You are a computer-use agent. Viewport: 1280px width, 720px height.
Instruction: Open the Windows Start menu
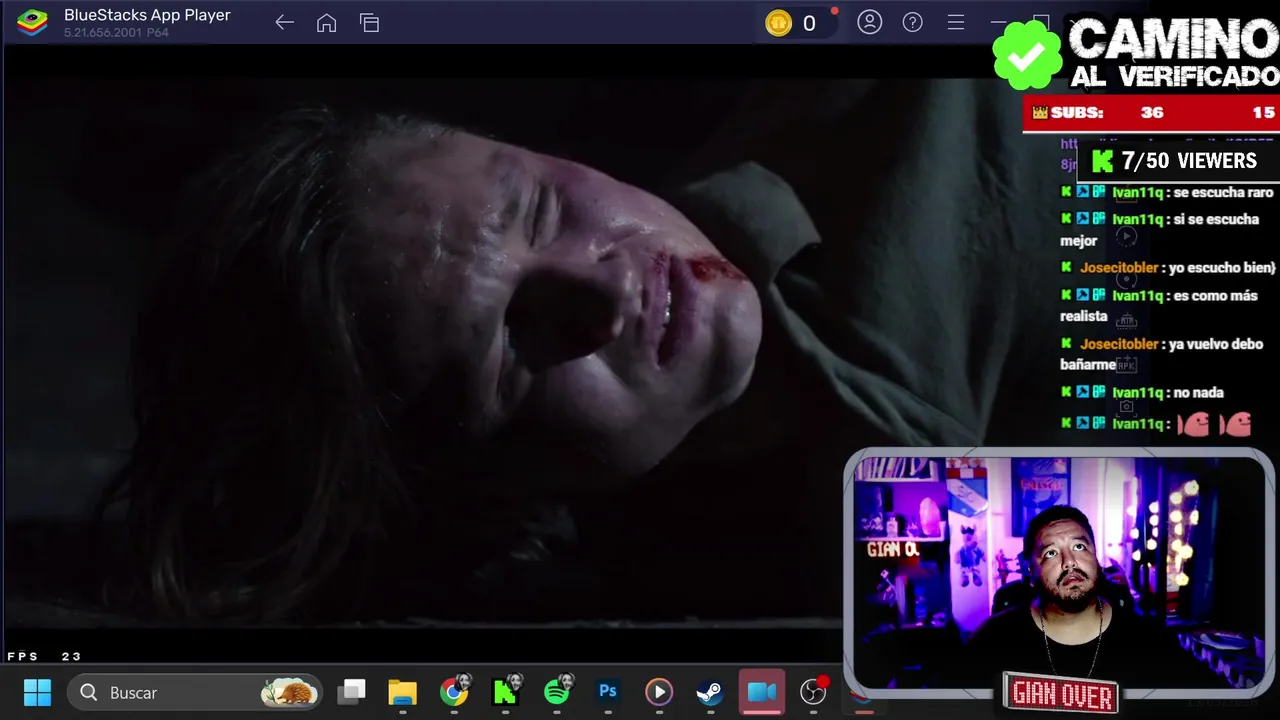tap(37, 692)
